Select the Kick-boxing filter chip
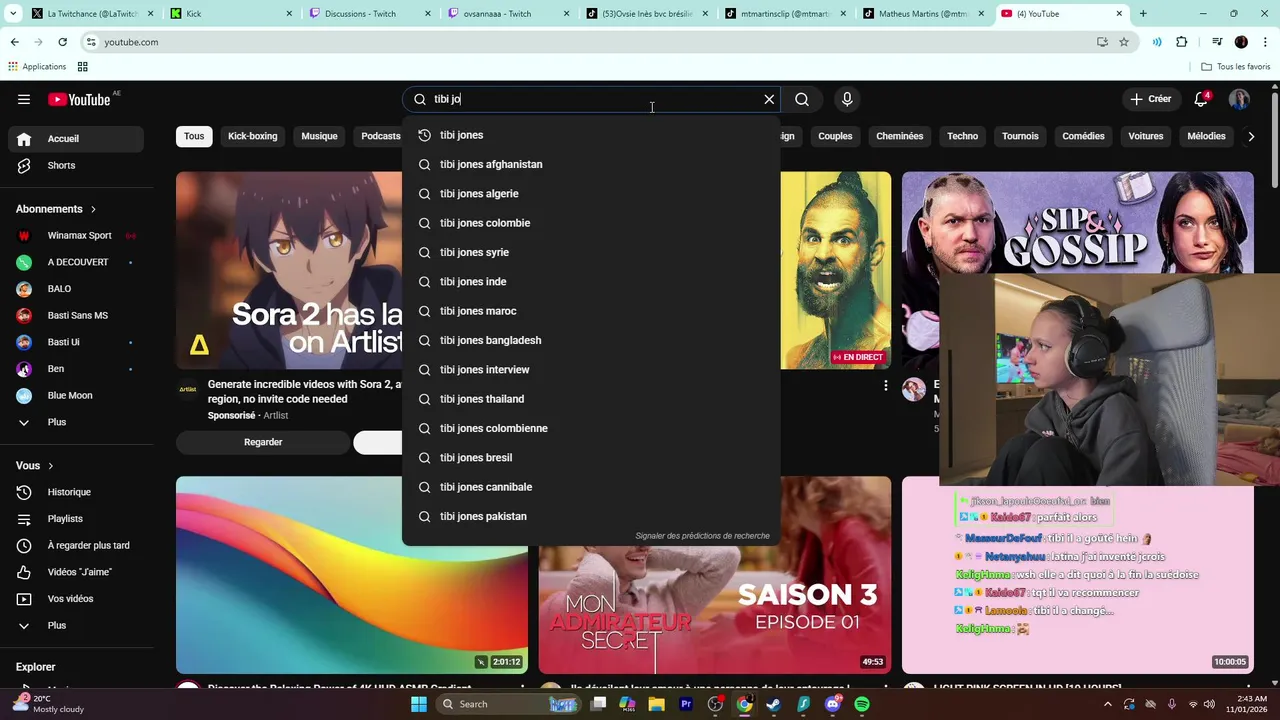 pyautogui.click(x=252, y=136)
